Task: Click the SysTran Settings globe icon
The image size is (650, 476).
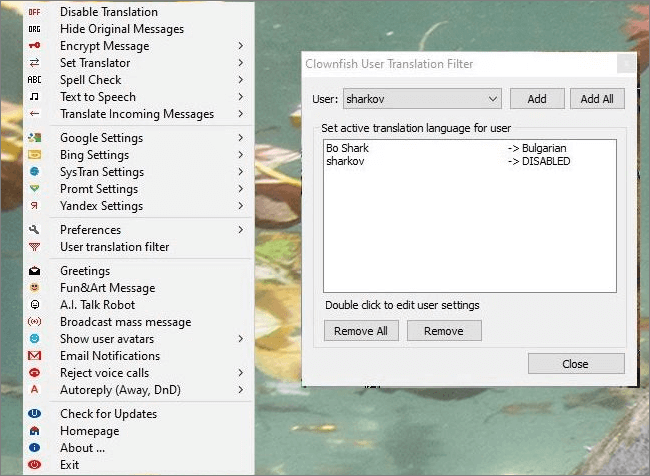Action: (34, 171)
